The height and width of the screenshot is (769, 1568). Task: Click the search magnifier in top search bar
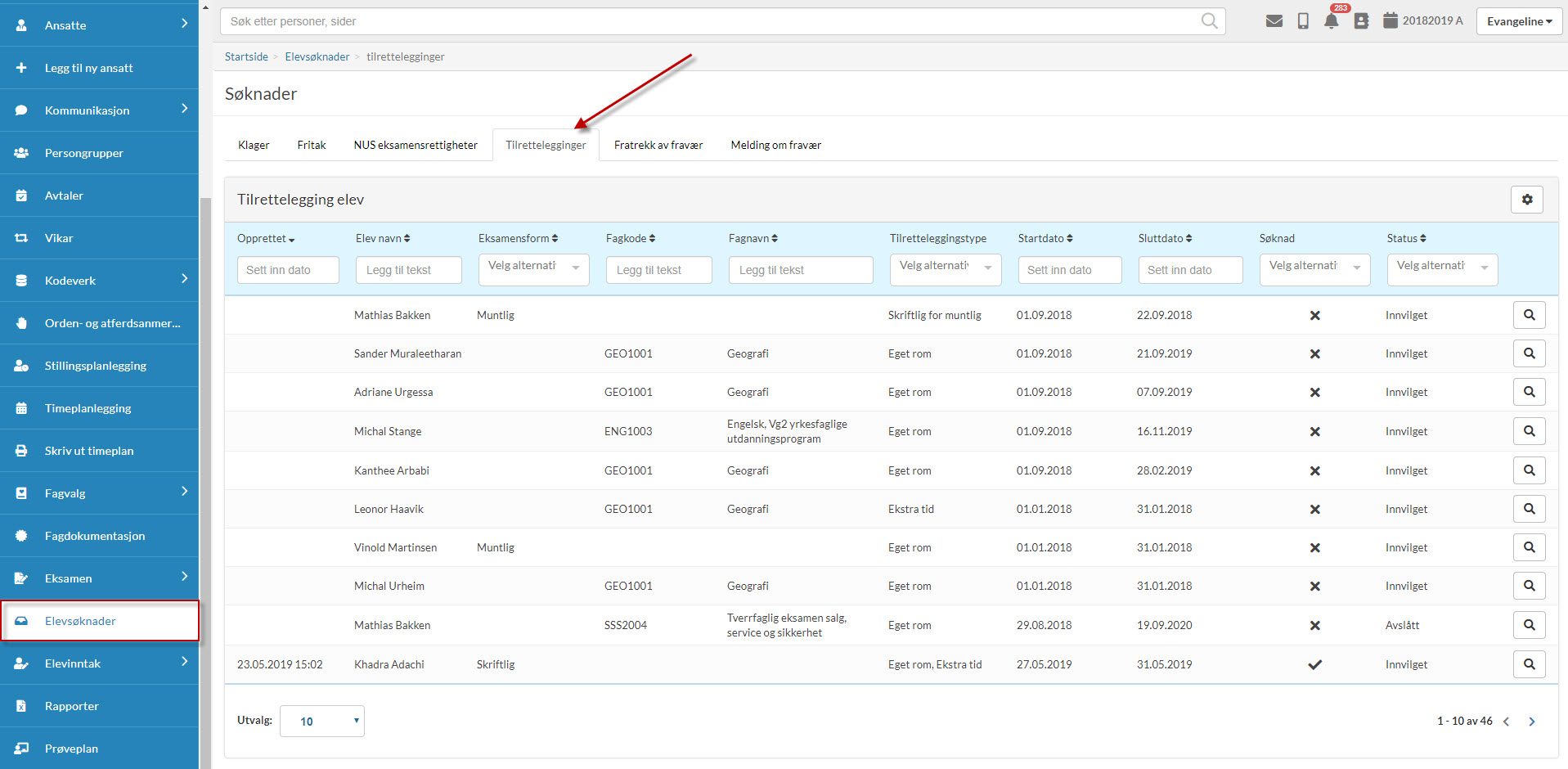1209,21
